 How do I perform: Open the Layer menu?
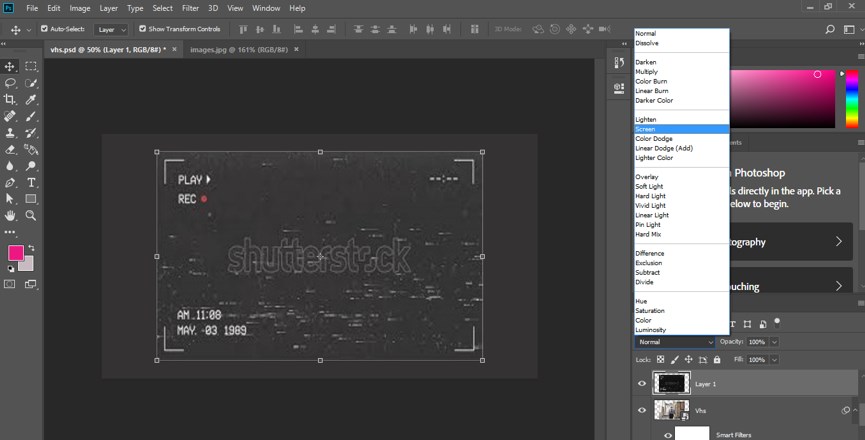click(108, 8)
